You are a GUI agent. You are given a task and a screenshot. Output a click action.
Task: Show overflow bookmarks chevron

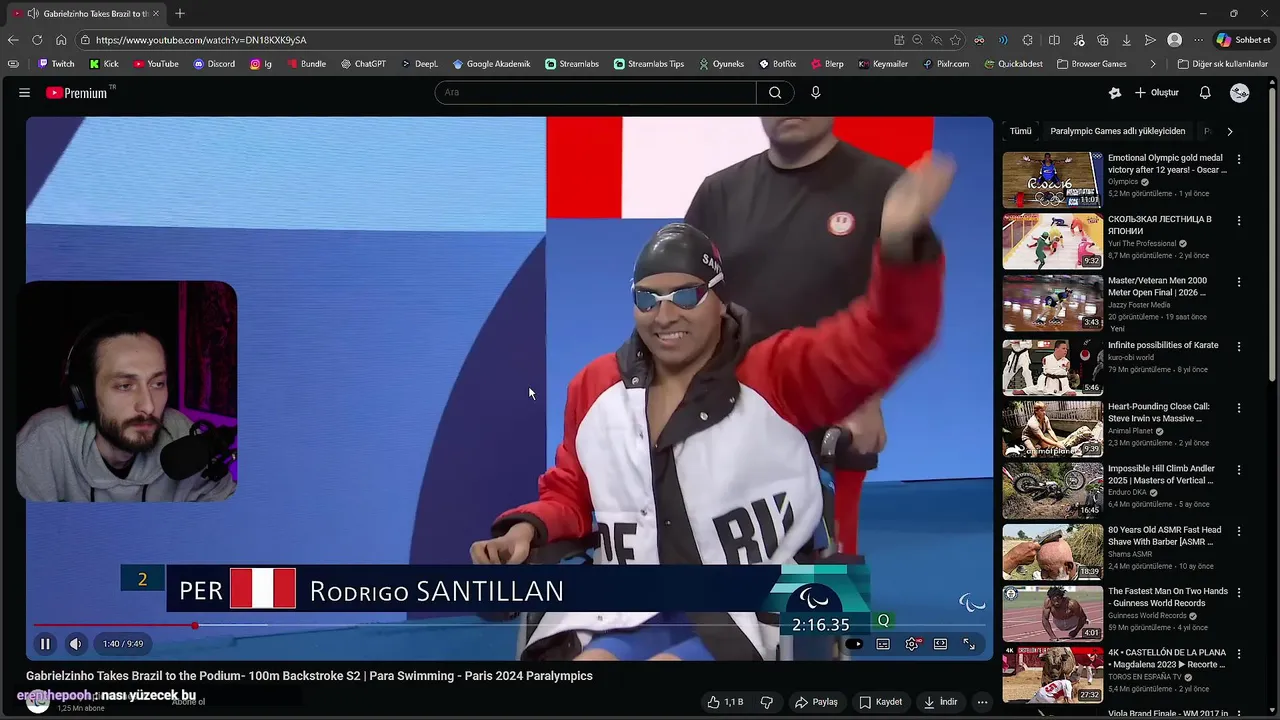tap(1153, 64)
